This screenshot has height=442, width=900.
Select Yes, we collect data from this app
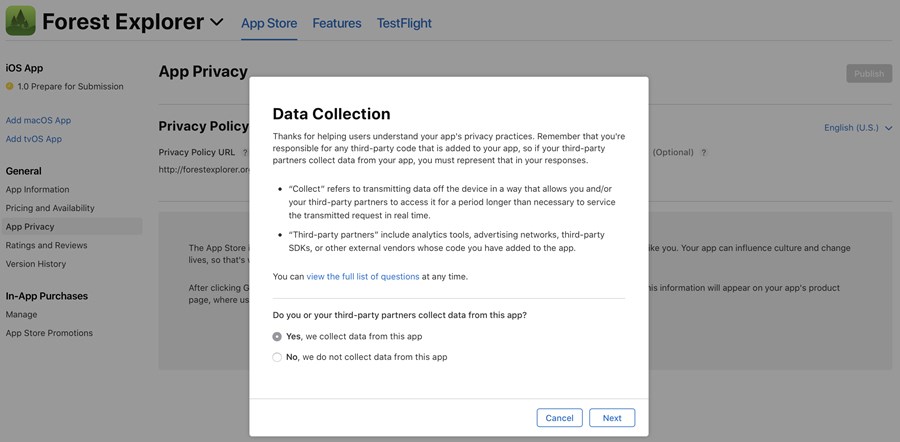click(x=277, y=337)
